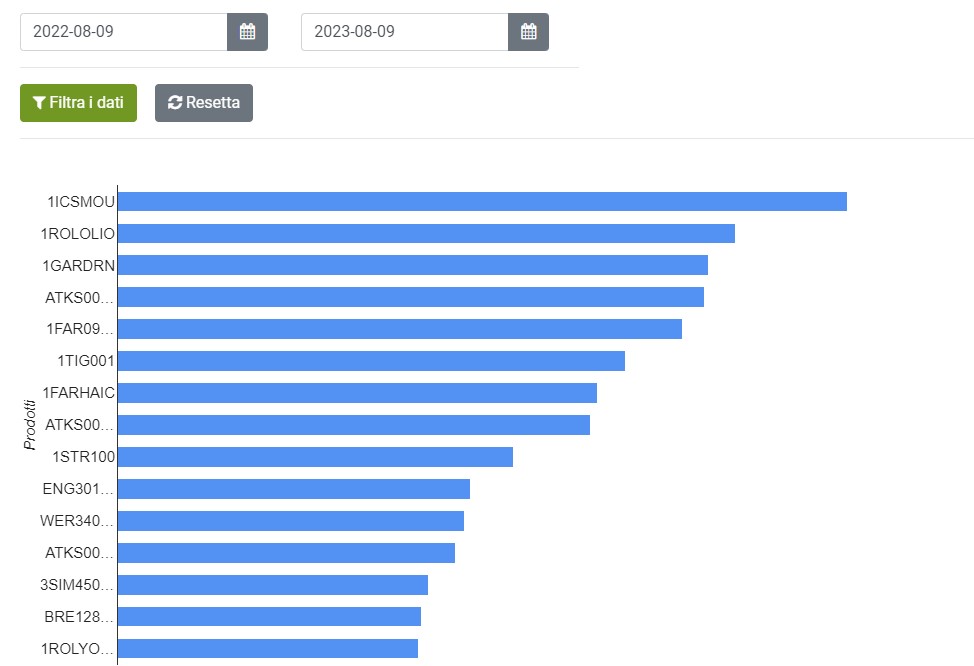Click the Filtra i dati green button

tap(78, 102)
